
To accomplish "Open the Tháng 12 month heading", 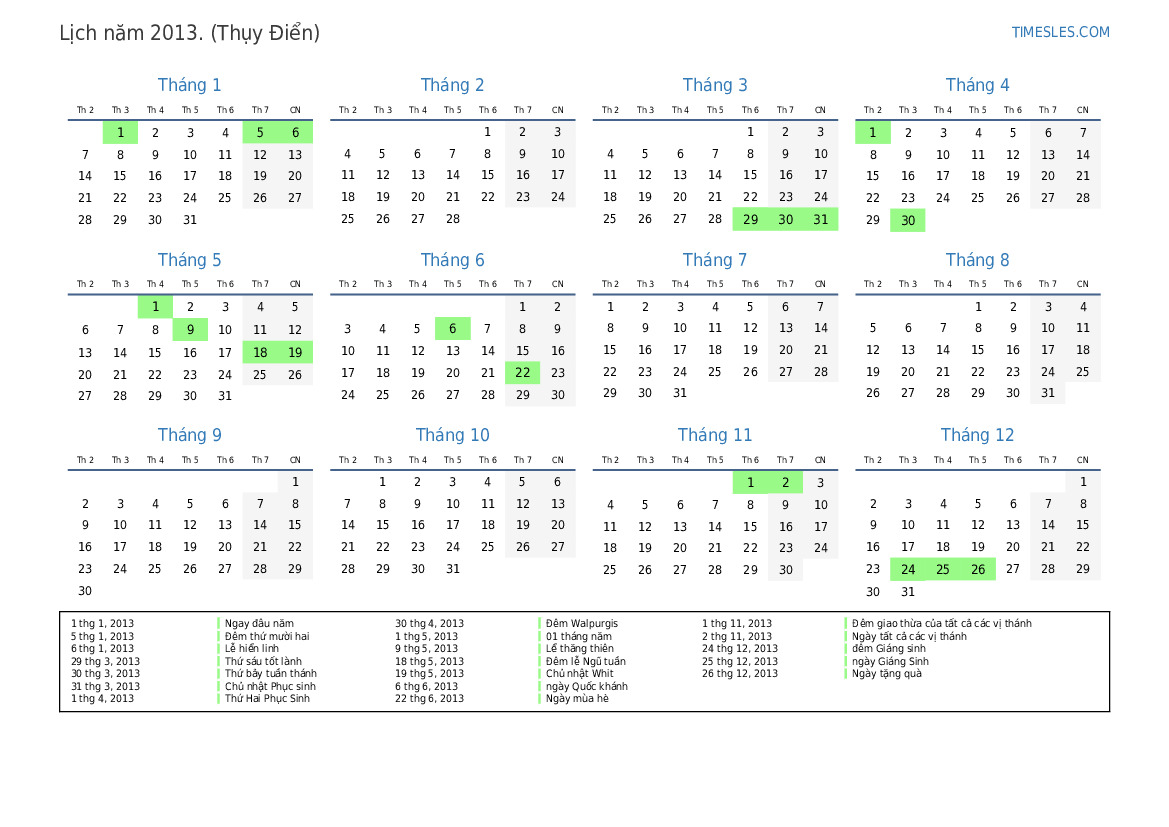I will click(977, 435).
